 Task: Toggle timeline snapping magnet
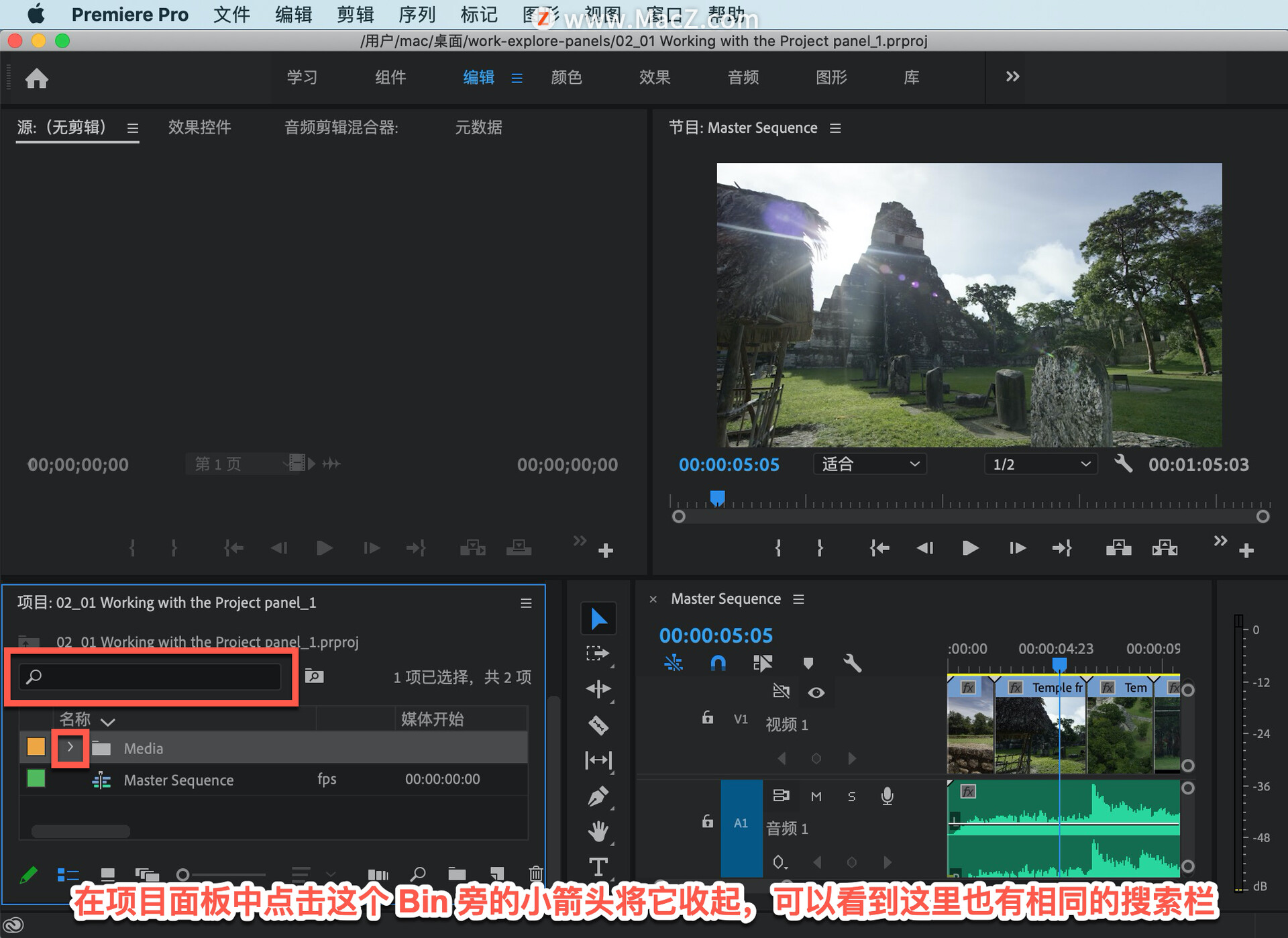coord(718,663)
